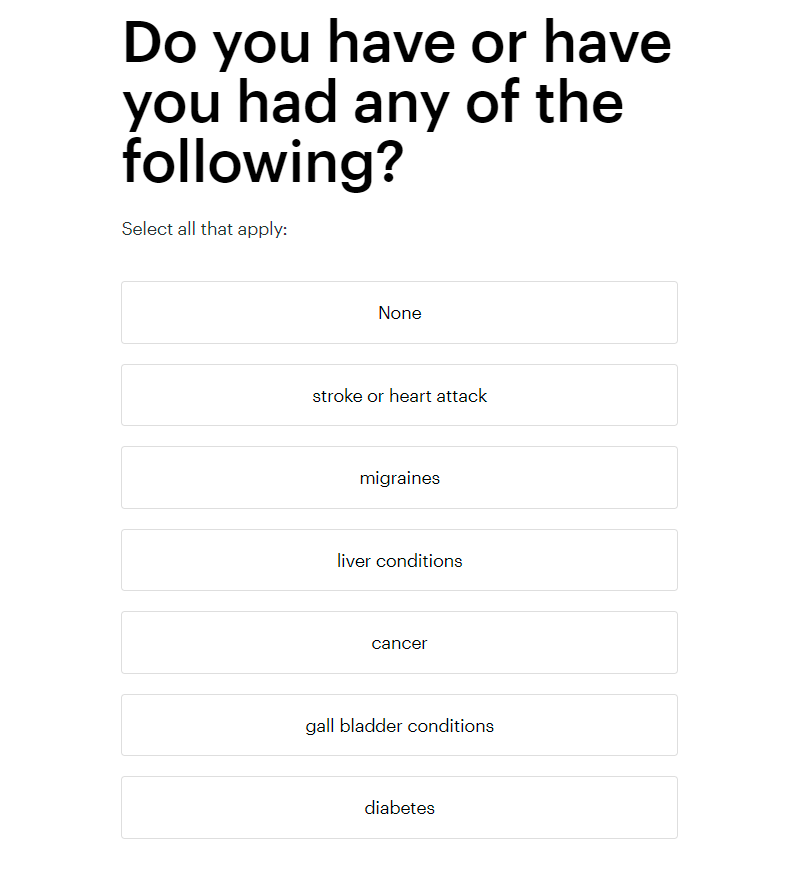Viewport: 800px width, 870px height.
Task: Select gall bladder conditions
Action: (x=399, y=725)
